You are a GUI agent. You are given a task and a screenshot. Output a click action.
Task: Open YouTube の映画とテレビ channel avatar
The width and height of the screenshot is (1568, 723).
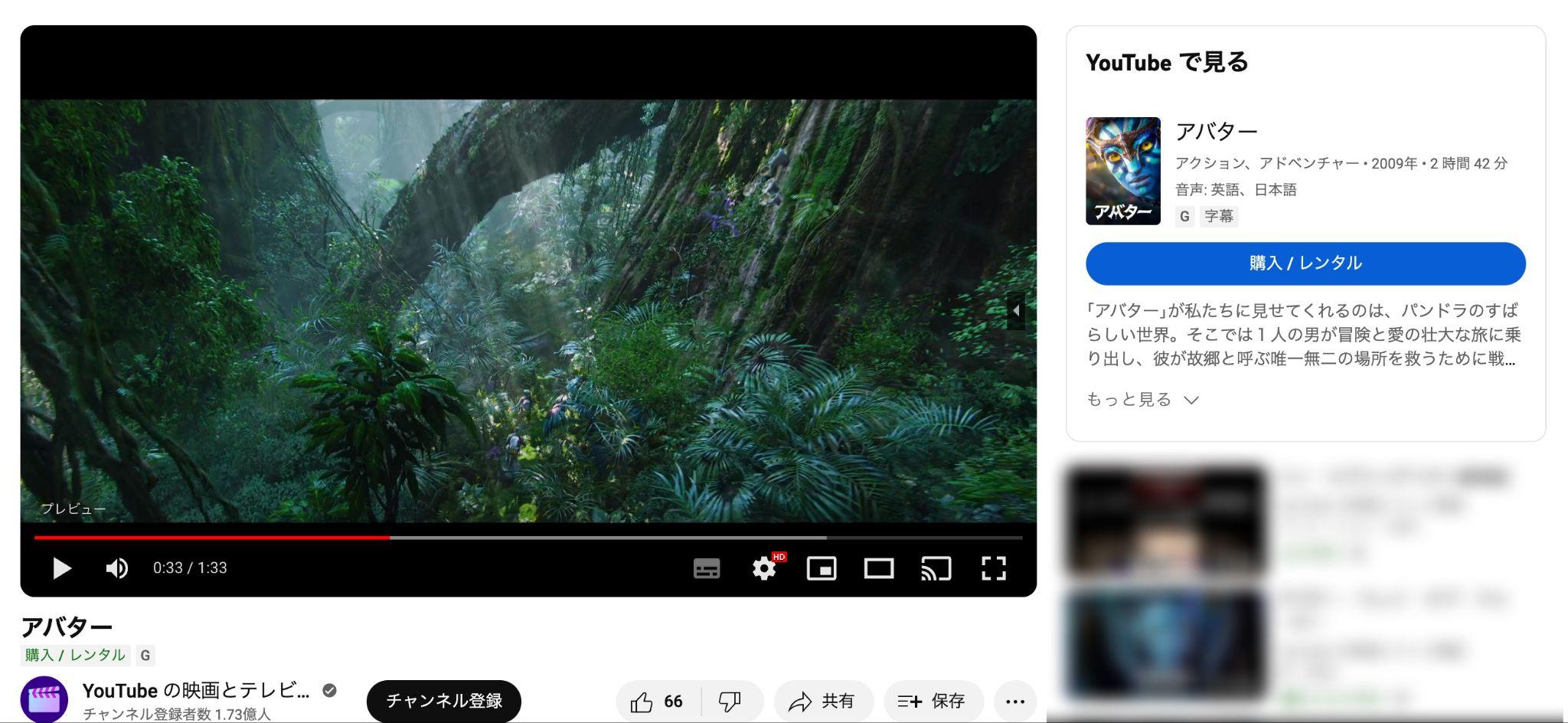coord(44,699)
